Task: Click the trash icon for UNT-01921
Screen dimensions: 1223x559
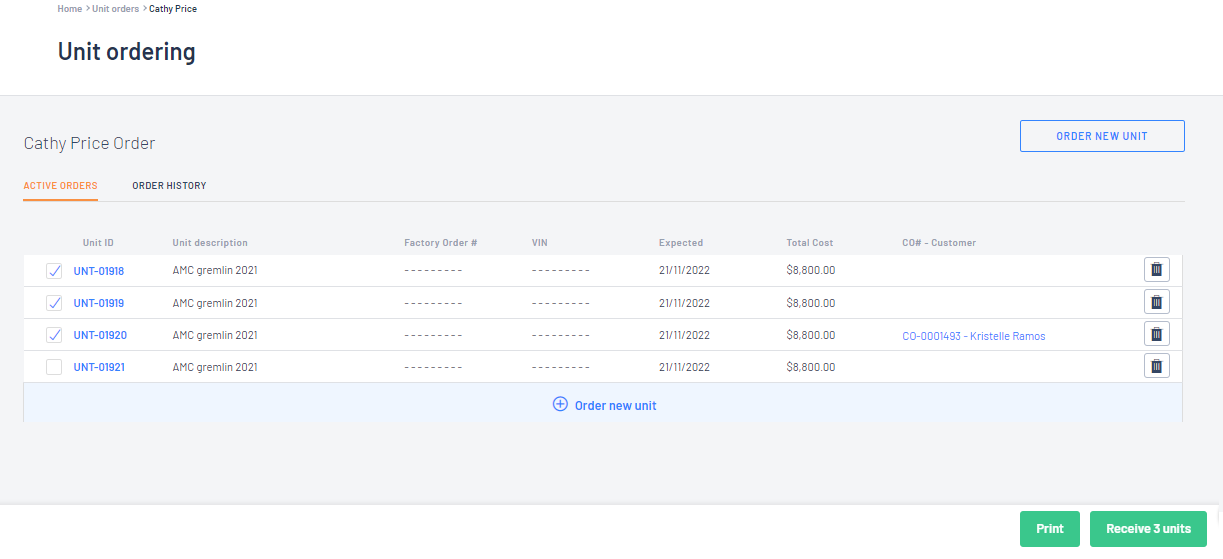Action: point(1157,366)
